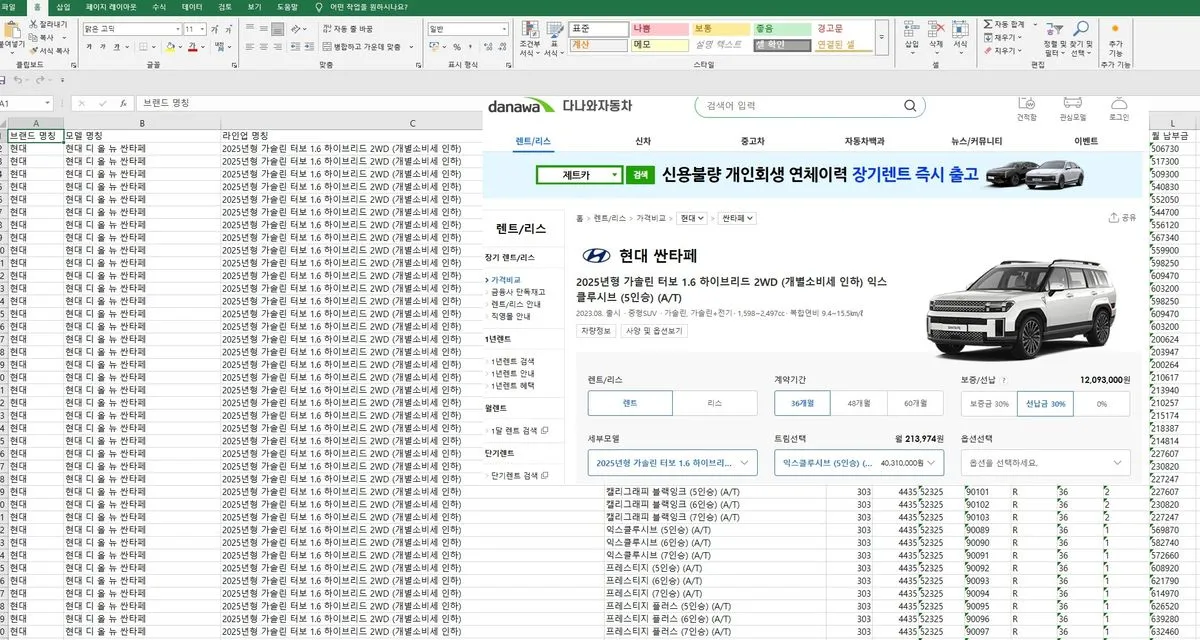This screenshot has height=640, width=1200.
Task: Open the 공유 share icon on the car page
Action: pyautogui.click(x=1114, y=217)
